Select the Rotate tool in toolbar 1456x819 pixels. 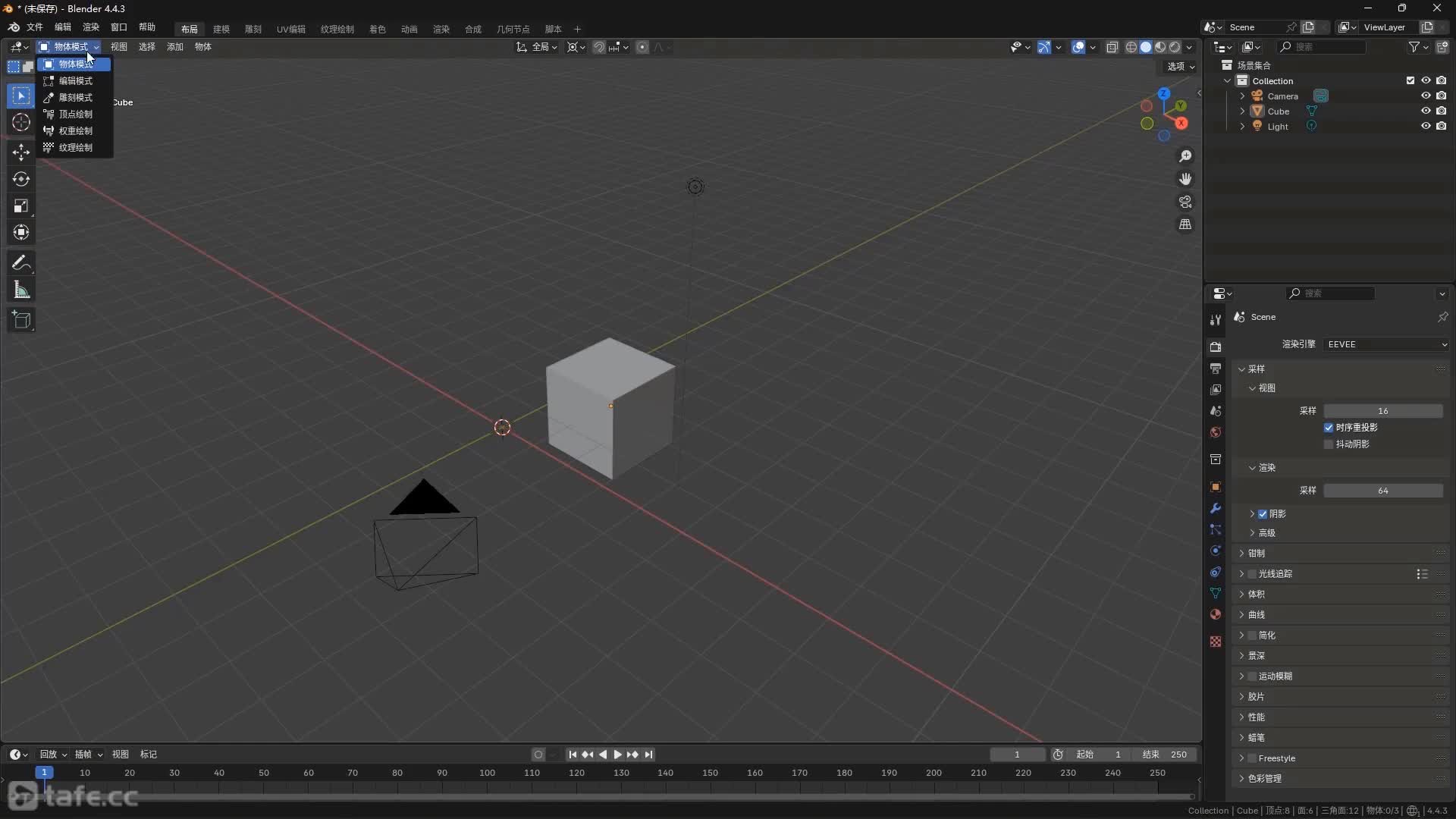[x=20, y=179]
